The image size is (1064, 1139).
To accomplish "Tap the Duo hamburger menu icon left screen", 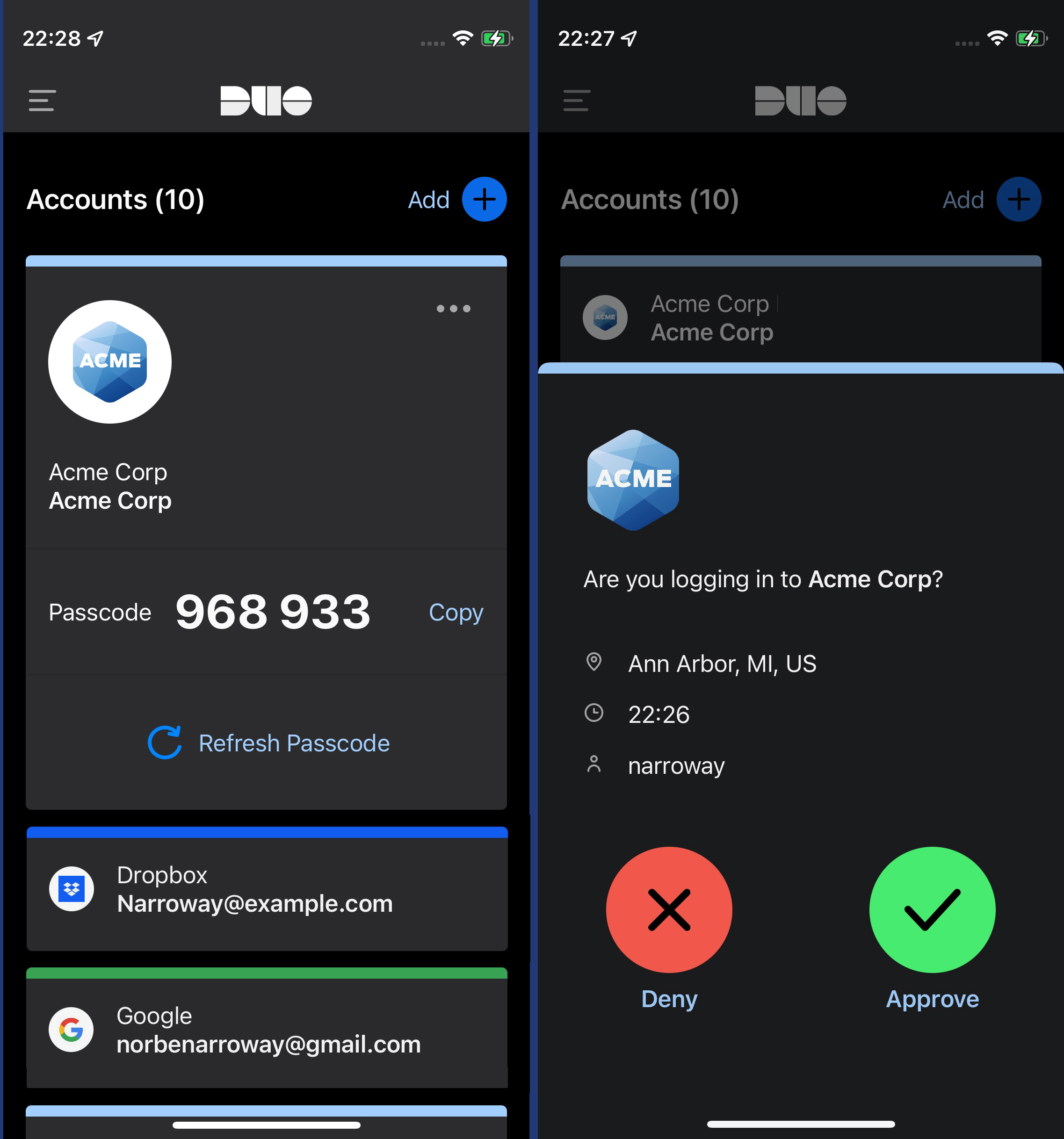I will (x=42, y=100).
